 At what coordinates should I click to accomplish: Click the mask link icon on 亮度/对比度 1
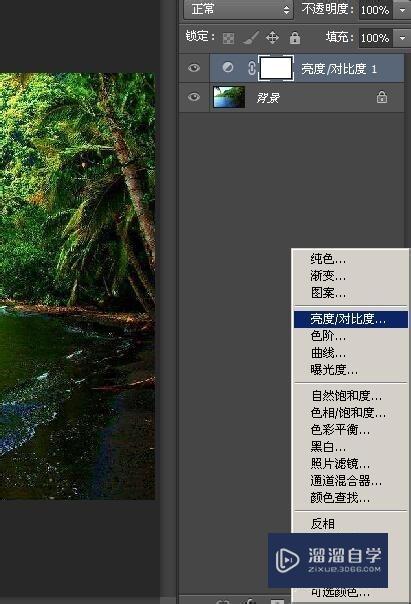point(251,68)
